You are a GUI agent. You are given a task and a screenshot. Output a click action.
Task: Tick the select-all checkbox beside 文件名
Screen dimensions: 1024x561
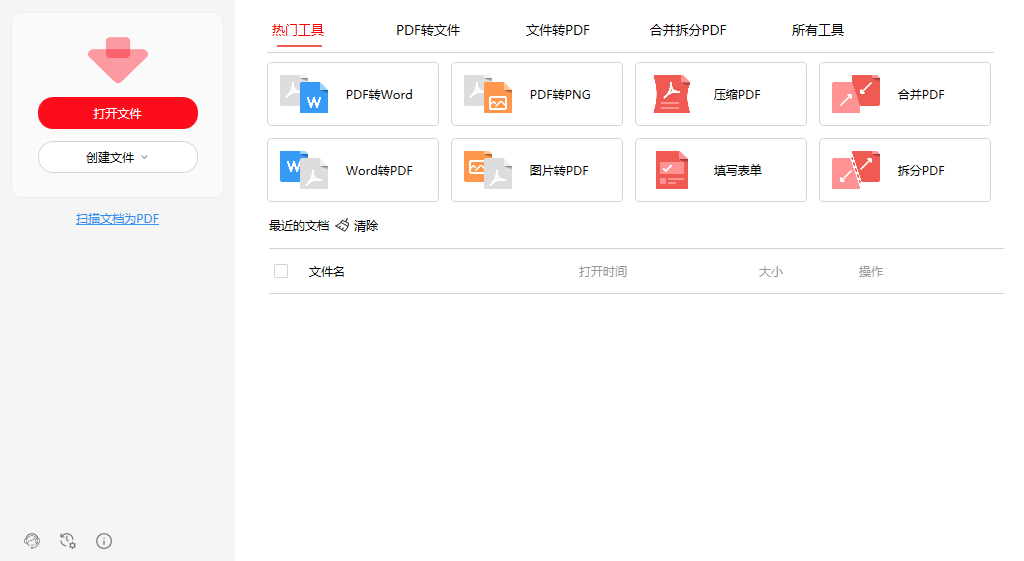pos(281,271)
